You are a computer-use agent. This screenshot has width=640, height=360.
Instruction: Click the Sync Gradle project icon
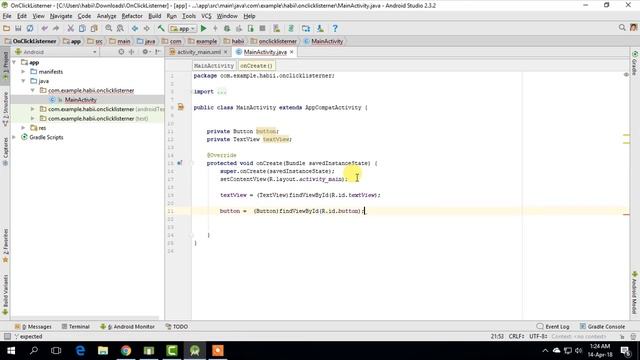point(291,29)
